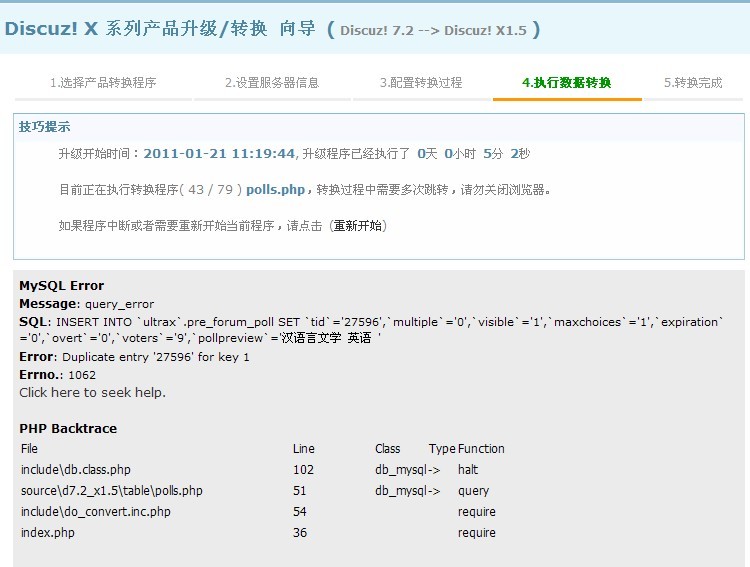The width and height of the screenshot is (750, 567).
Task: Select file include\db.class.php row
Action: pyautogui.click(x=76, y=469)
